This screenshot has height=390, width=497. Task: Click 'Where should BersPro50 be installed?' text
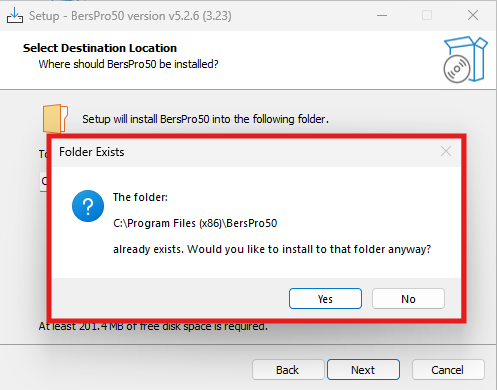pos(128,64)
